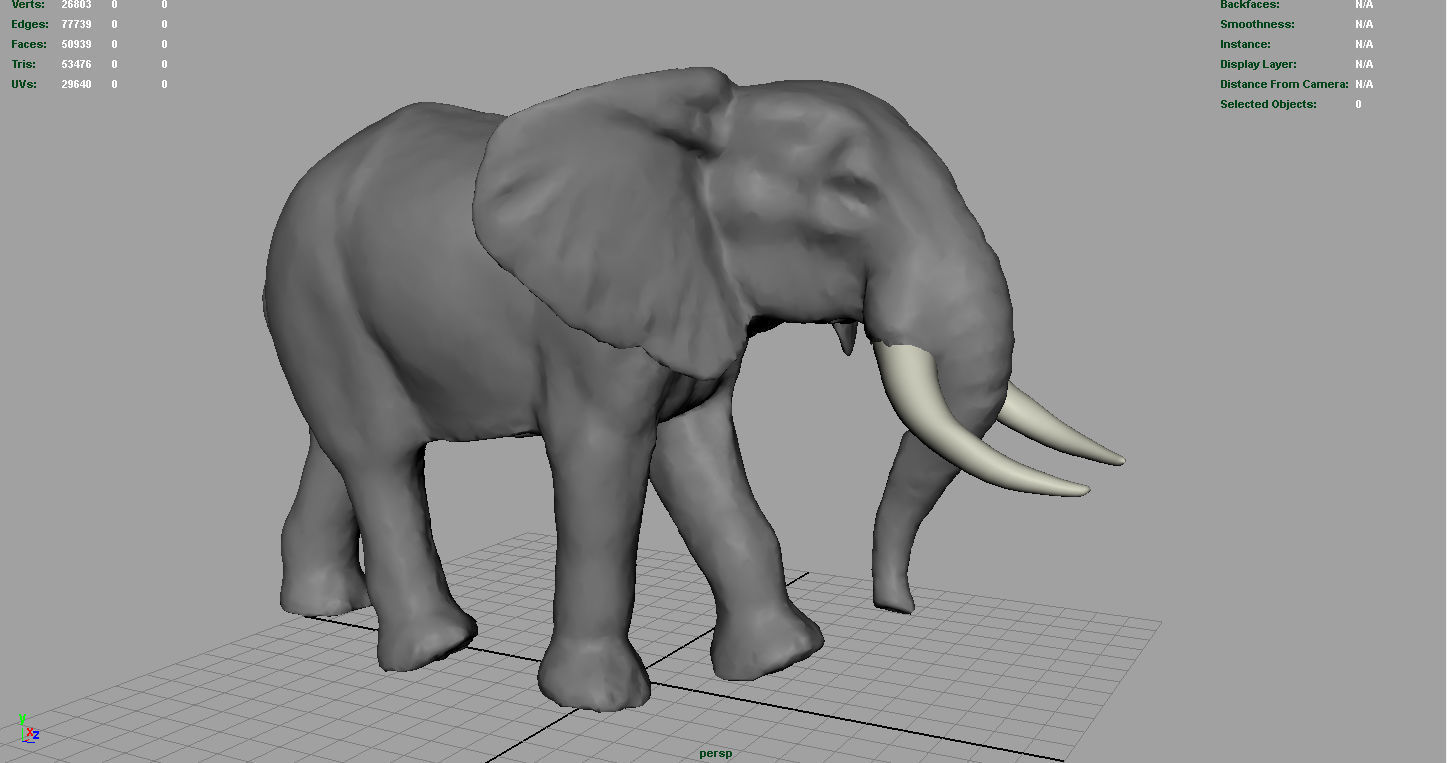The image size is (1447, 763).
Task: Click the triangle count value 53476
Action: tap(76, 64)
